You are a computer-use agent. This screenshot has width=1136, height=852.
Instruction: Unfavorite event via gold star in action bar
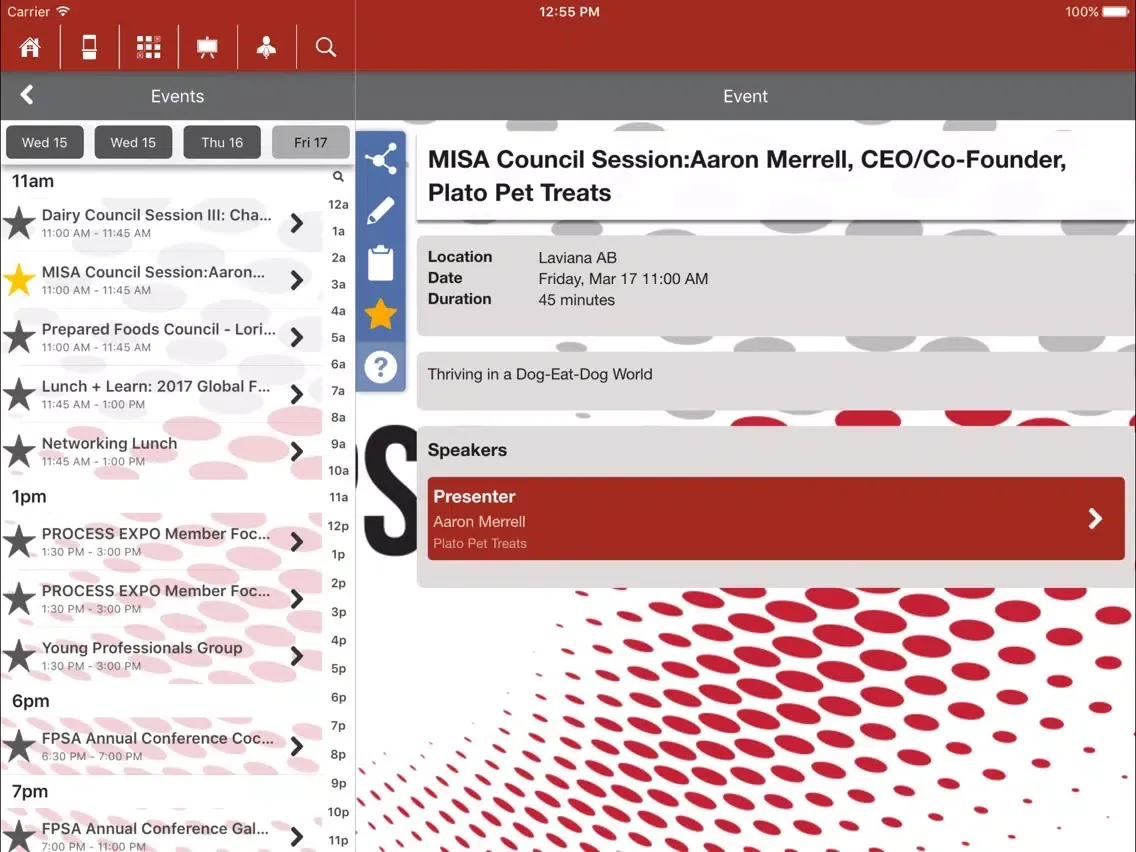click(380, 314)
